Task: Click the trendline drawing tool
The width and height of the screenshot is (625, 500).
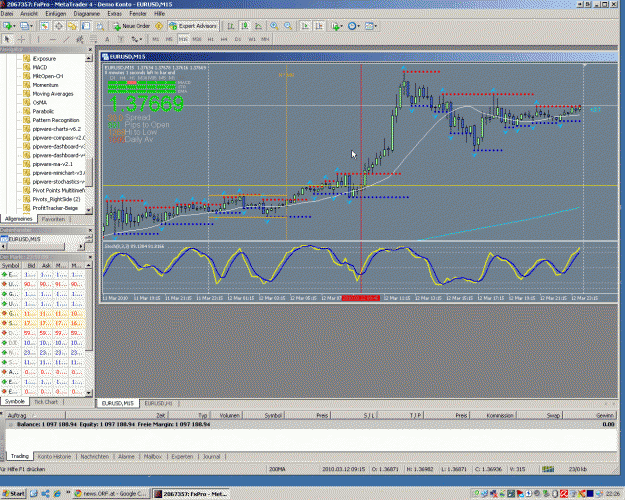Action: [x=66, y=39]
